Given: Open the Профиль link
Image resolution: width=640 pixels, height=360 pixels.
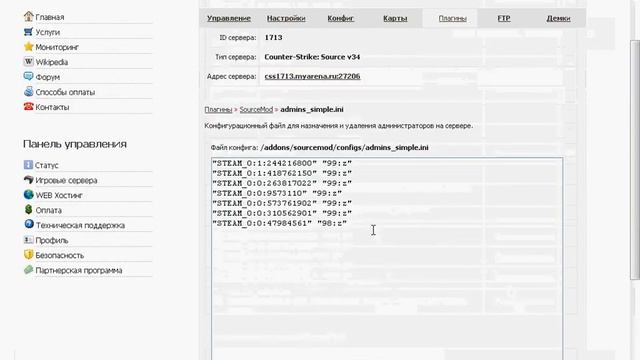Looking at the screenshot, I should tap(52, 240).
